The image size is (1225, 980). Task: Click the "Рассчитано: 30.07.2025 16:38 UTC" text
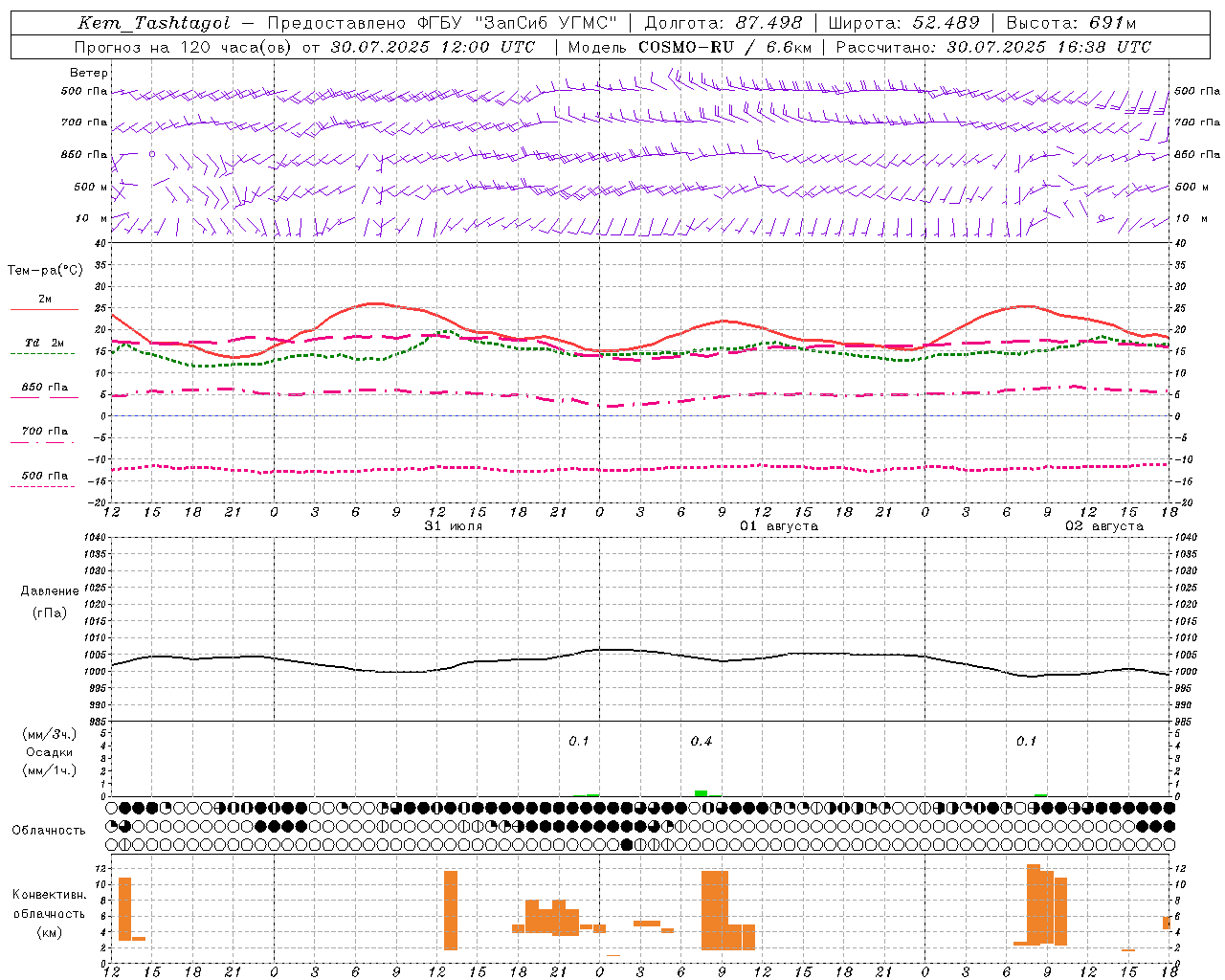click(993, 47)
